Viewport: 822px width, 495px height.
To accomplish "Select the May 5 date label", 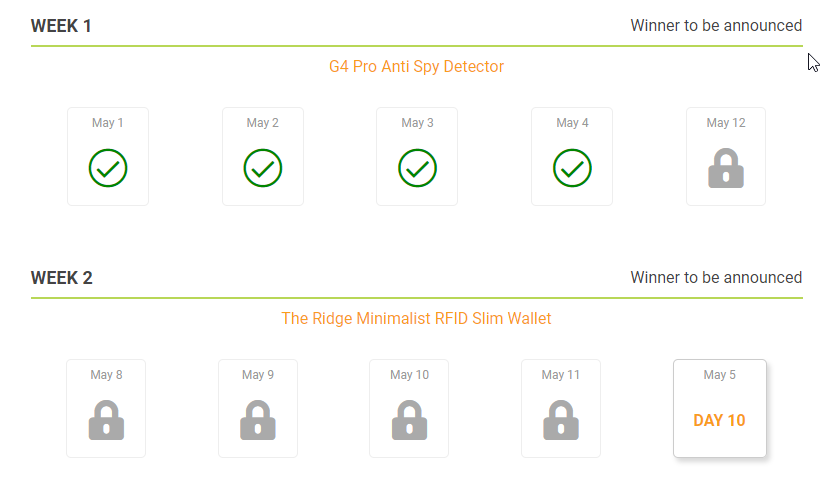I will (x=720, y=375).
